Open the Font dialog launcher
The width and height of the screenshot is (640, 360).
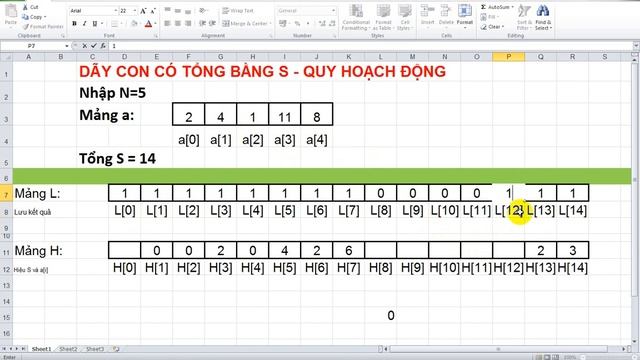click(x=156, y=36)
